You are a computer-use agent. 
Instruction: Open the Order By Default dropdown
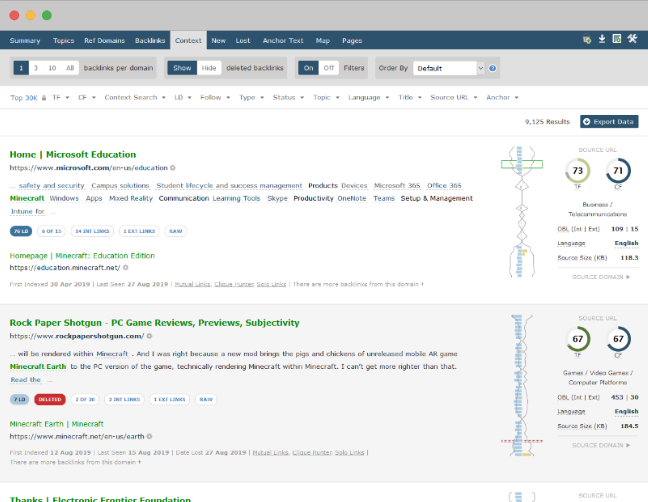point(448,68)
